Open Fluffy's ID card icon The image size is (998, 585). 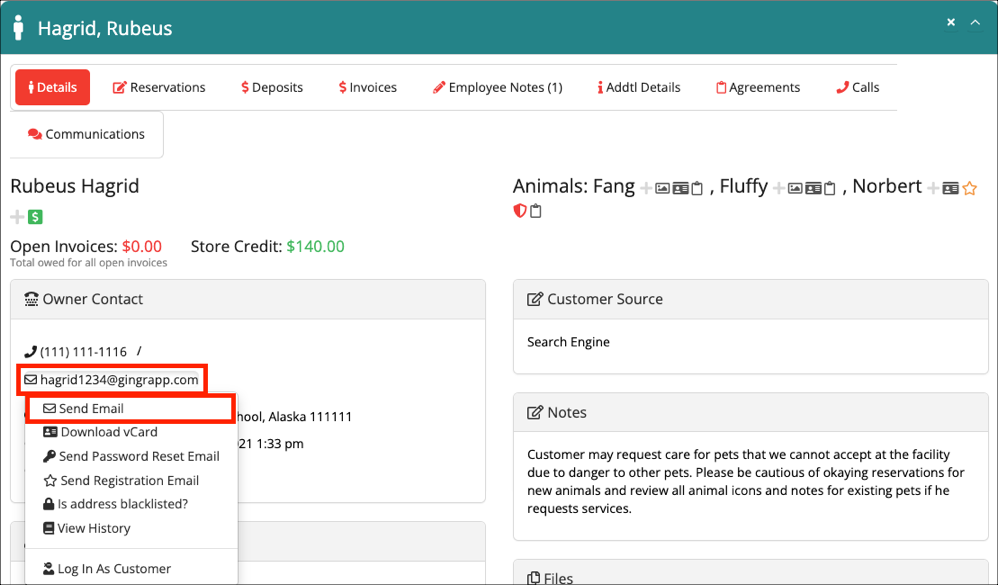(x=813, y=188)
